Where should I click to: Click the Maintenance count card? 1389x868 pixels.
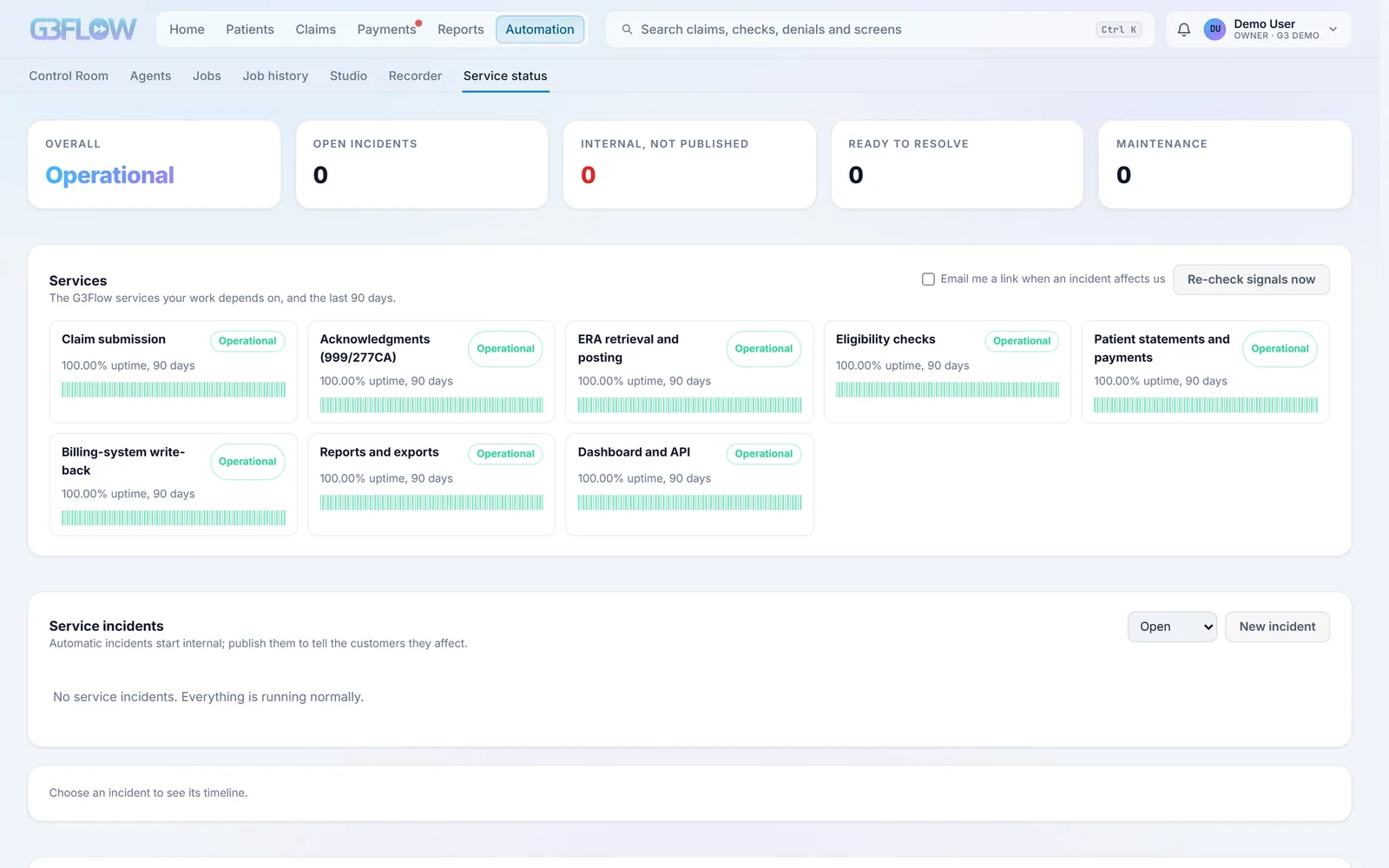(x=1225, y=164)
